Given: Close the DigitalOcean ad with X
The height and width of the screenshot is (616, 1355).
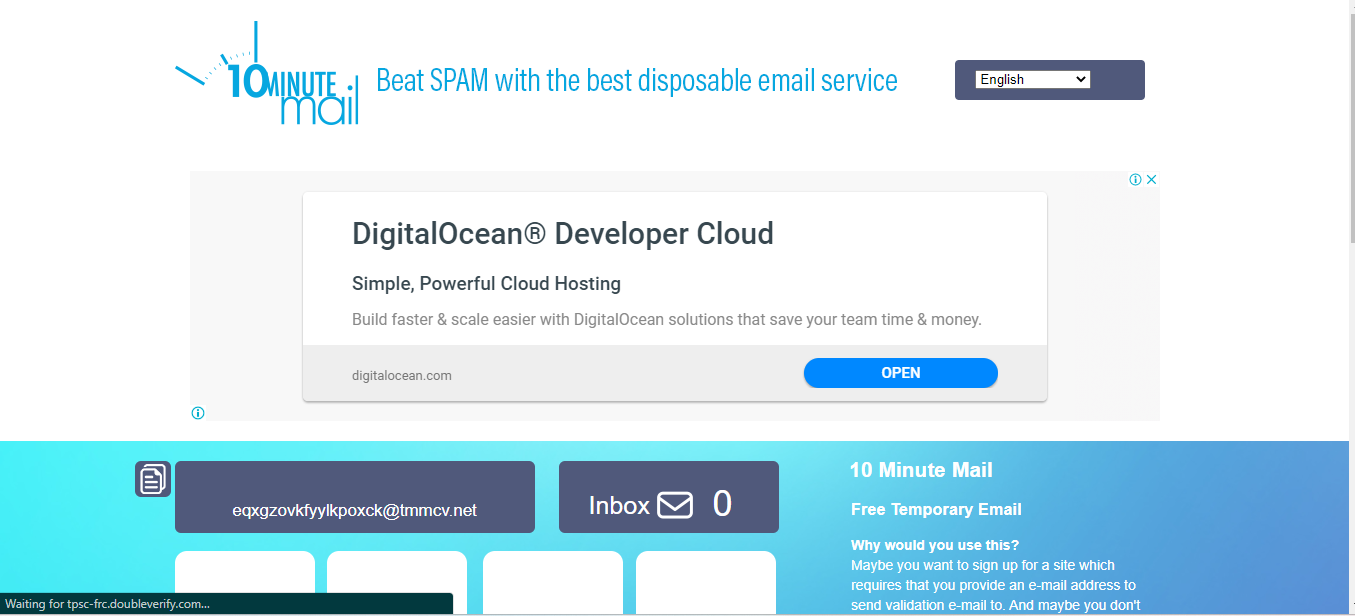Looking at the screenshot, I should coord(1151,180).
